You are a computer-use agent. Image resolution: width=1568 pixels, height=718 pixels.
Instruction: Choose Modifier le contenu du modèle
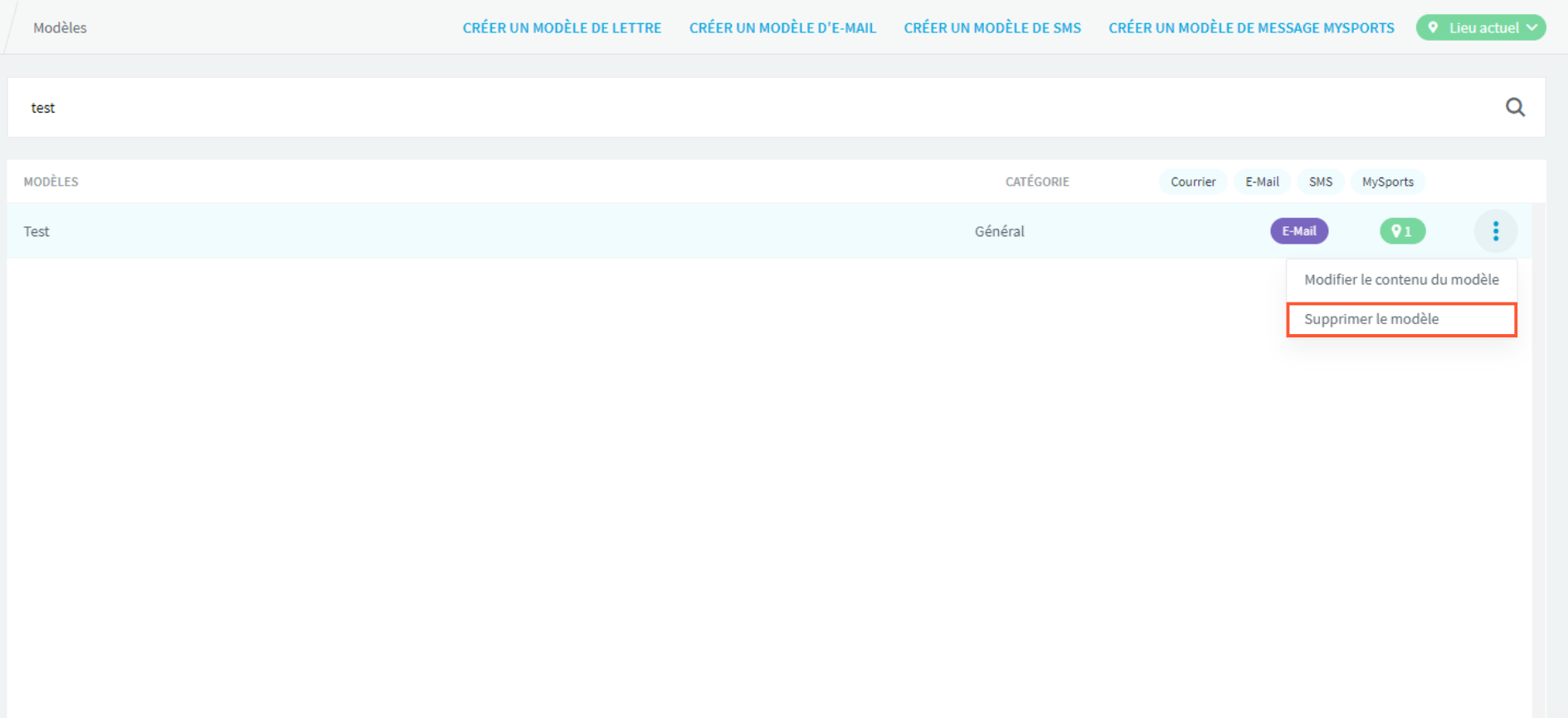(x=1401, y=279)
